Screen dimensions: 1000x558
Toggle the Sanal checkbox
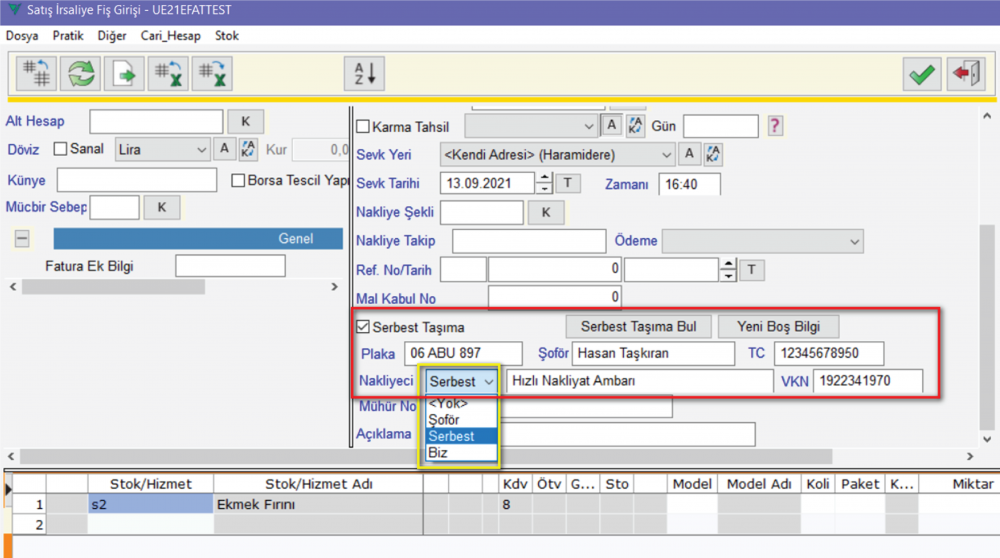pyautogui.click(x=60, y=150)
